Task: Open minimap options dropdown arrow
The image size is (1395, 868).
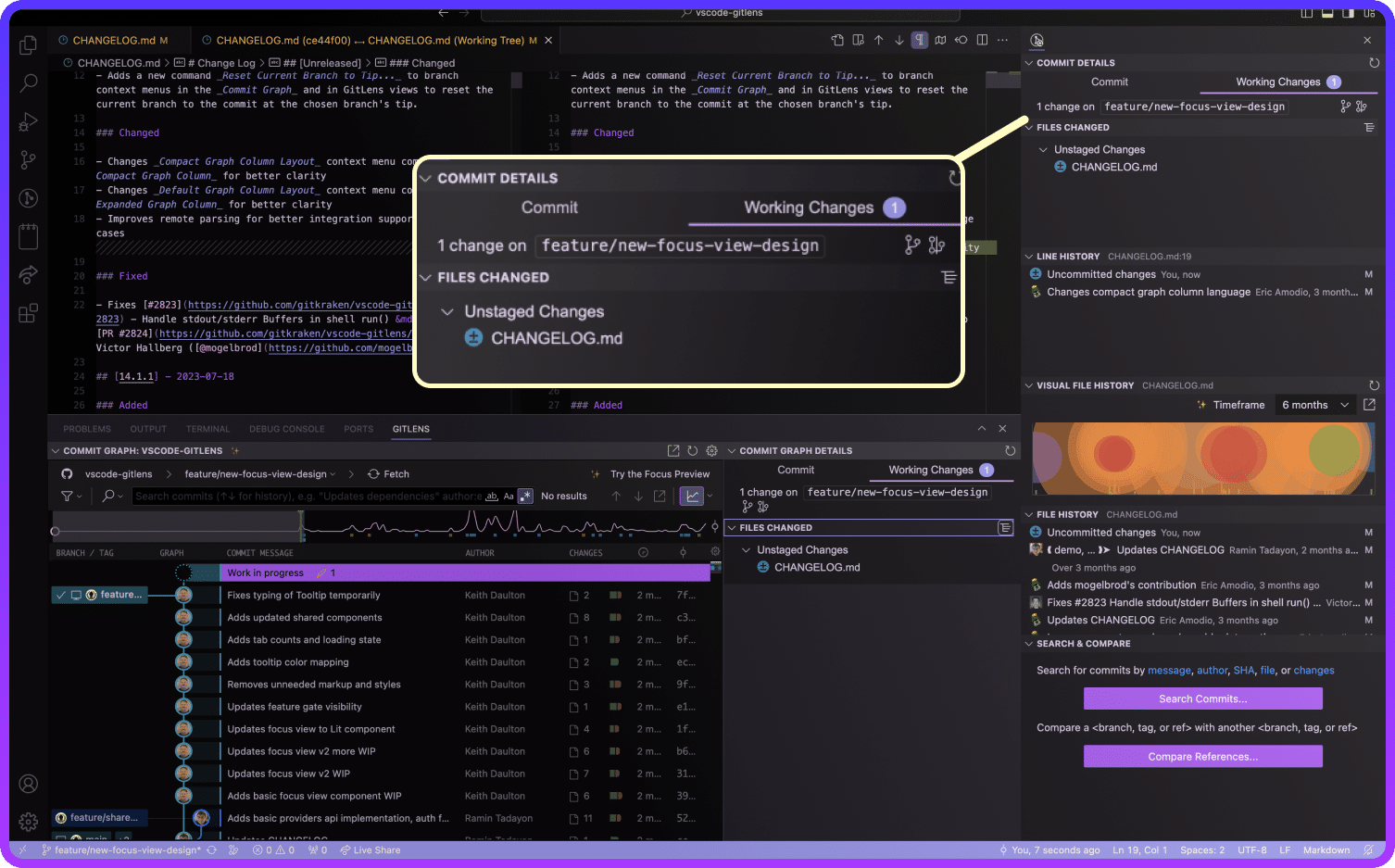Action: coord(710,496)
